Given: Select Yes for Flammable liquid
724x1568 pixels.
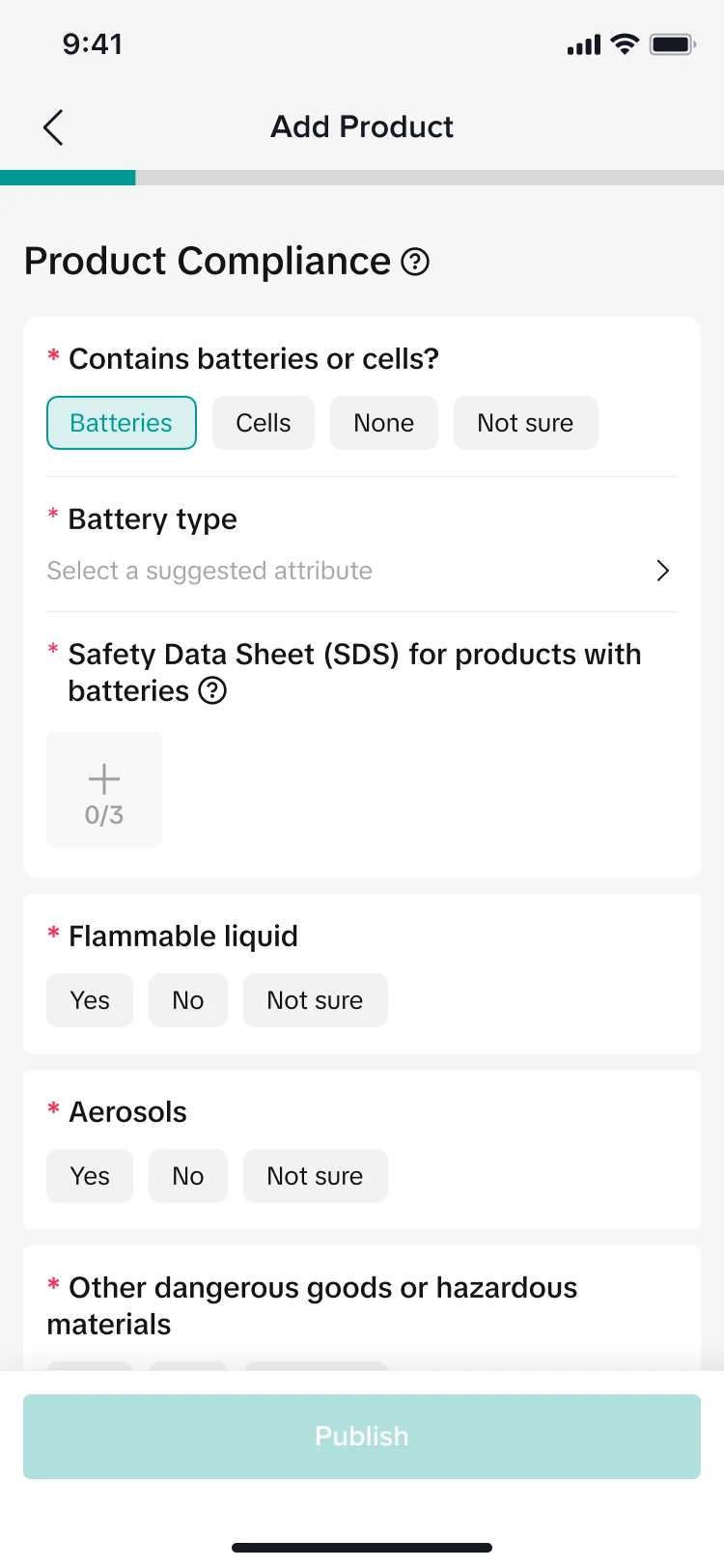Looking at the screenshot, I should 90,1000.
